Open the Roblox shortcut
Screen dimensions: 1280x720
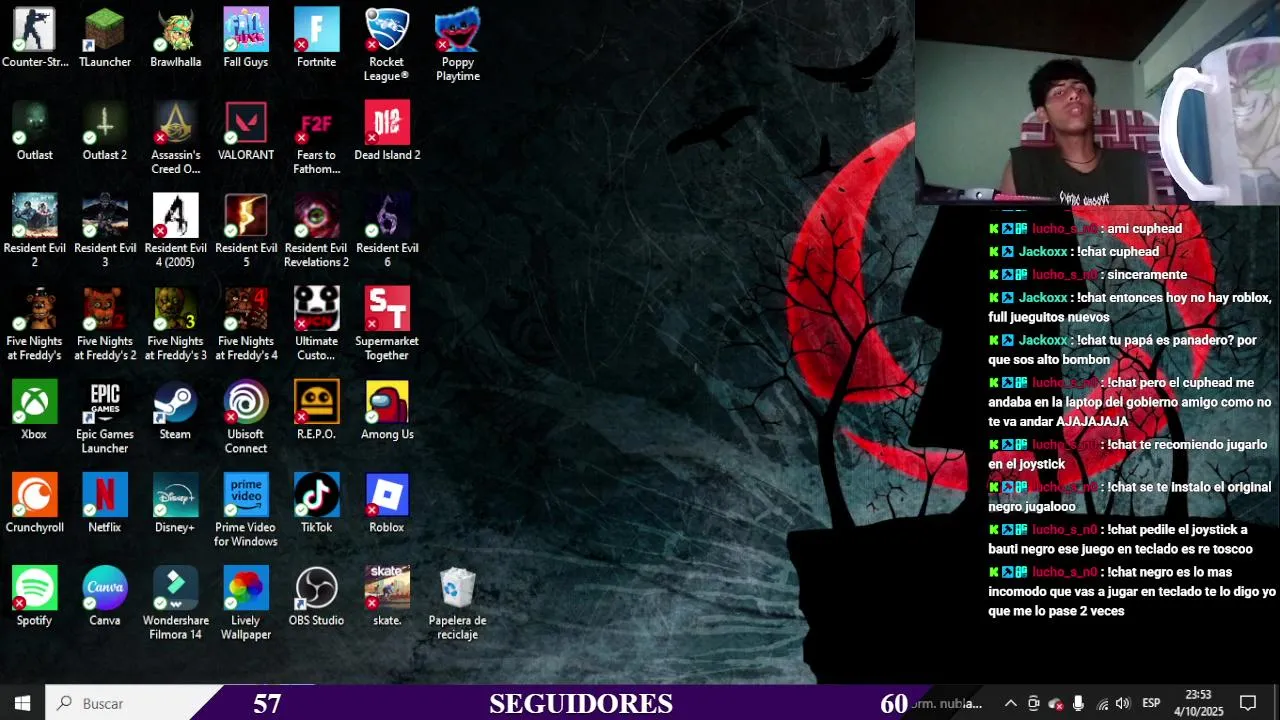point(387,504)
